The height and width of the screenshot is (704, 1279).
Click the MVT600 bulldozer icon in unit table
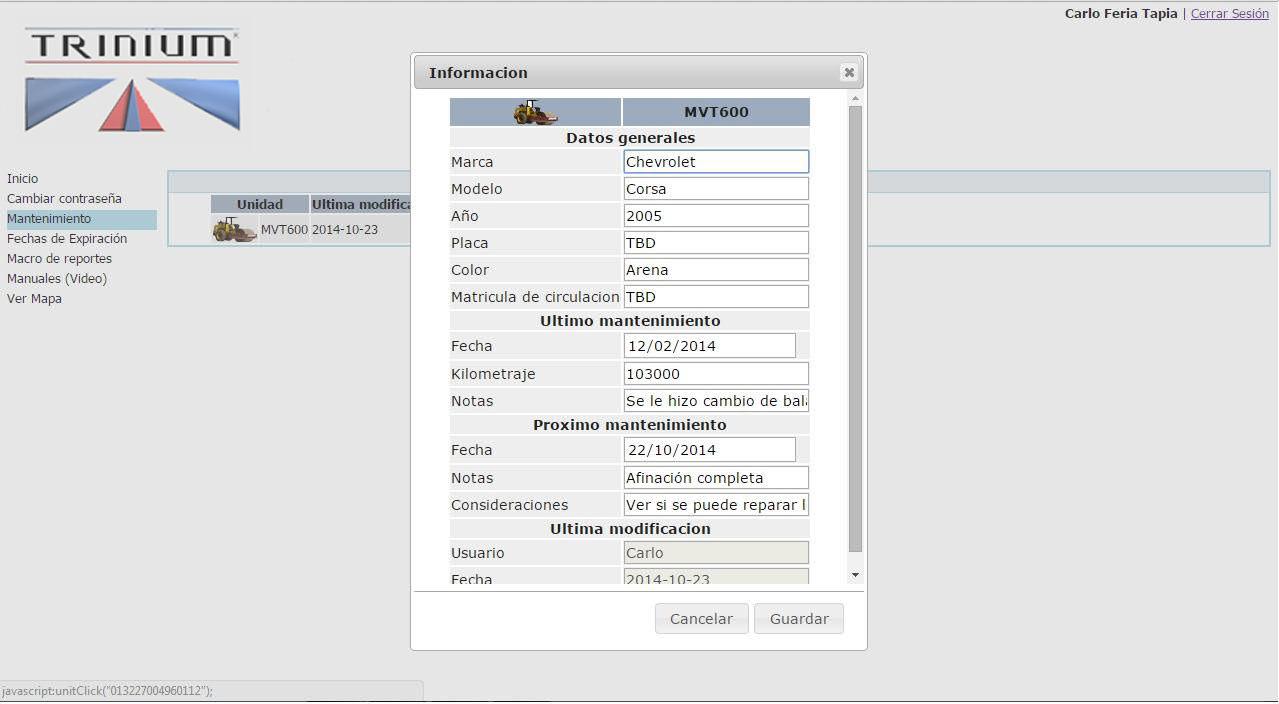234,230
